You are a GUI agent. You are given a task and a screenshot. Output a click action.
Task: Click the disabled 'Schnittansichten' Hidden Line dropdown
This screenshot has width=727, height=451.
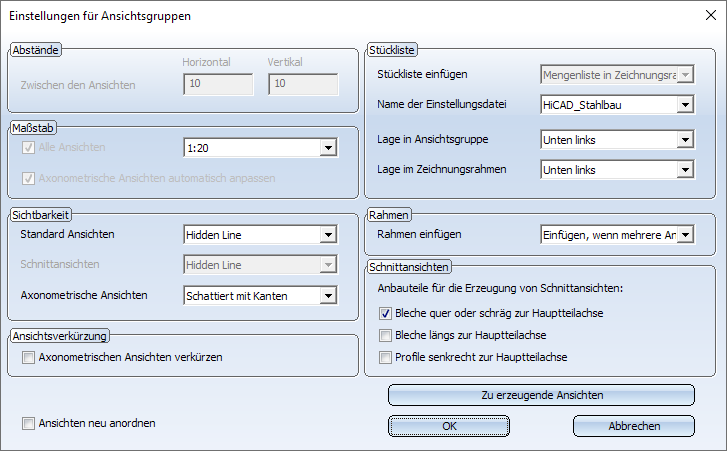point(260,264)
